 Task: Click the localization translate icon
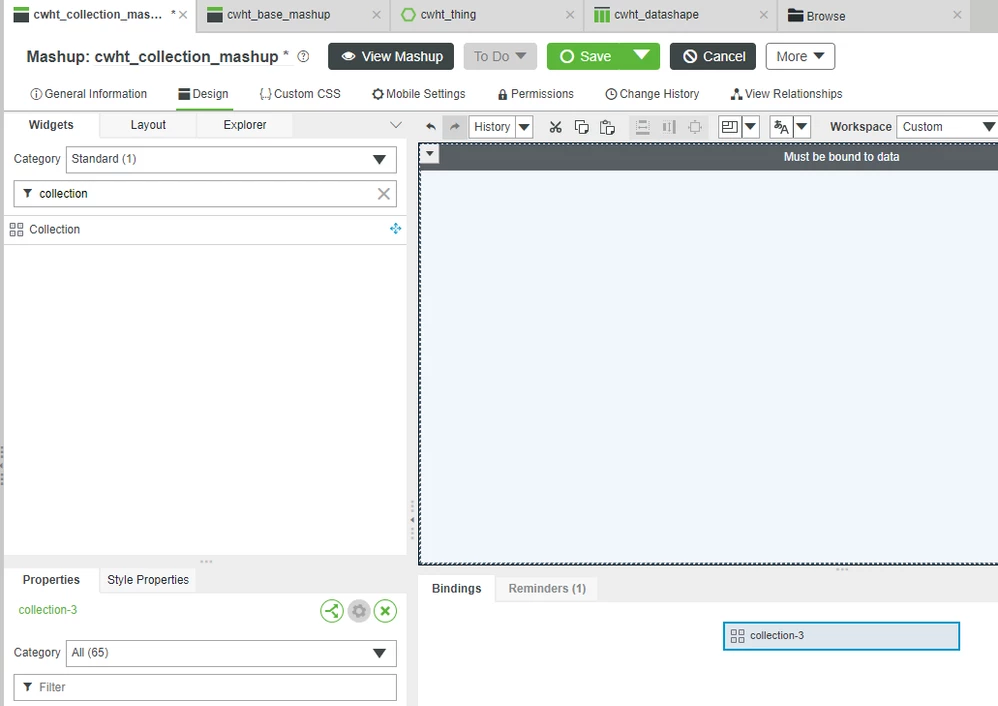coord(781,127)
